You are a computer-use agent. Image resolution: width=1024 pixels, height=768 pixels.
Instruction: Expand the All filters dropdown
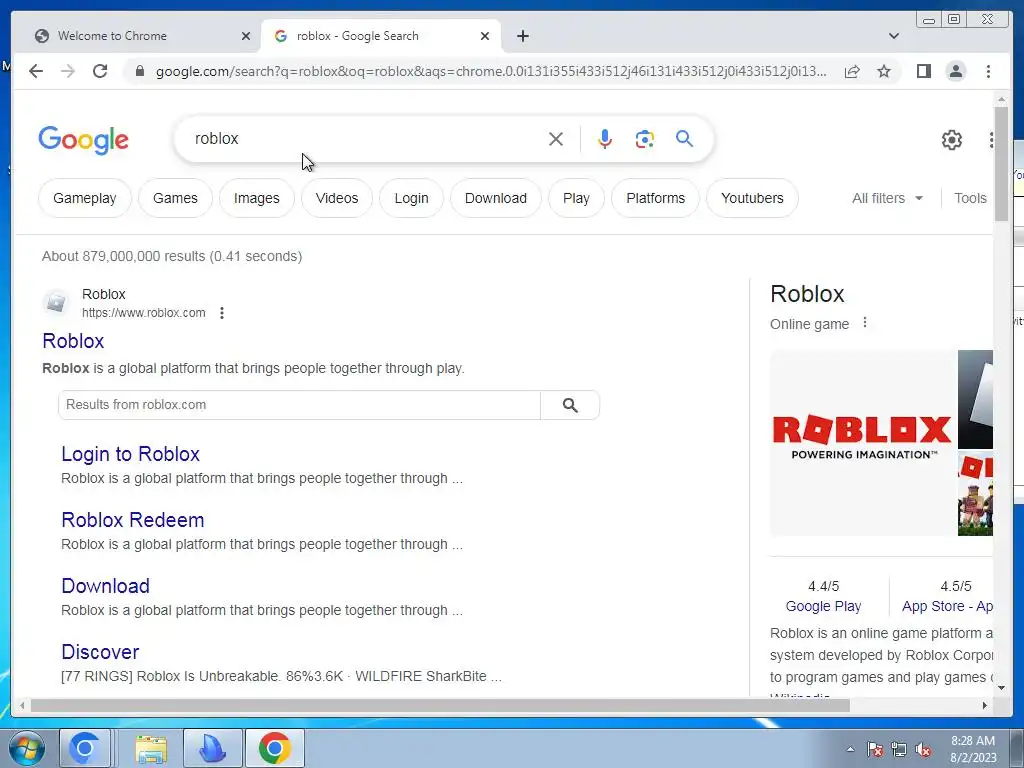pos(888,198)
